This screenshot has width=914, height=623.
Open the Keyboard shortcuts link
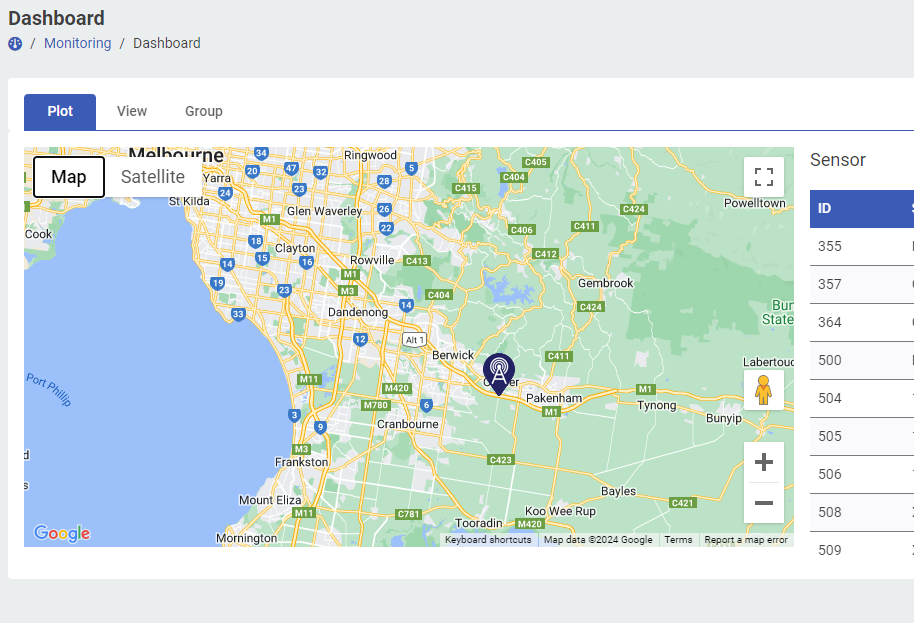pyautogui.click(x=487, y=539)
